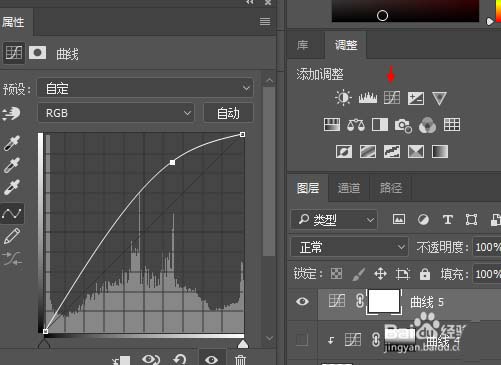Select the pencil draw-curve tool
This screenshot has height=365, width=501.
(x=12, y=236)
